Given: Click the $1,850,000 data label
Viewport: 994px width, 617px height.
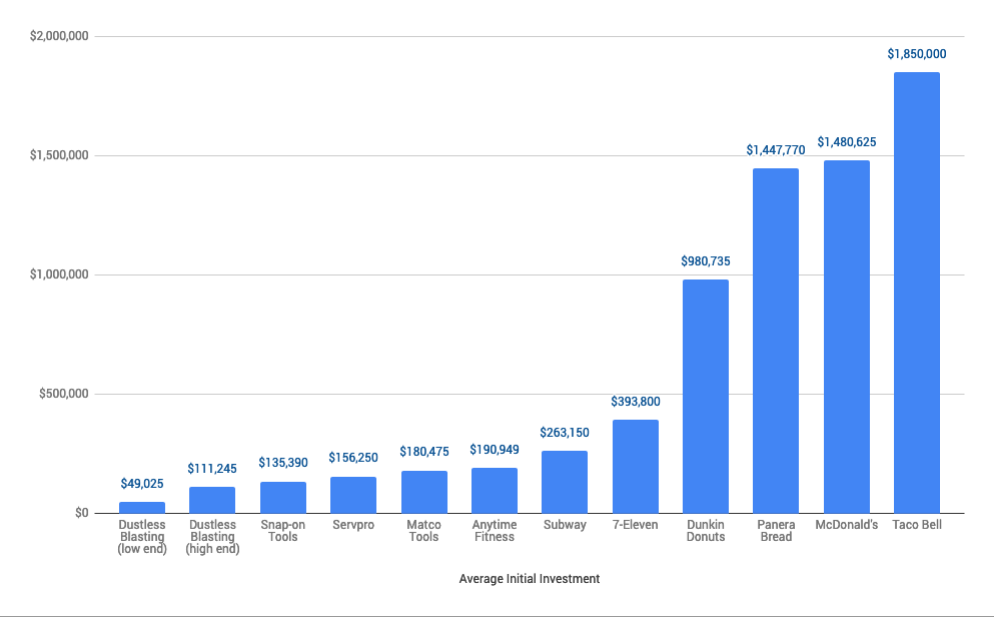Looking at the screenshot, I should click(x=917, y=54).
